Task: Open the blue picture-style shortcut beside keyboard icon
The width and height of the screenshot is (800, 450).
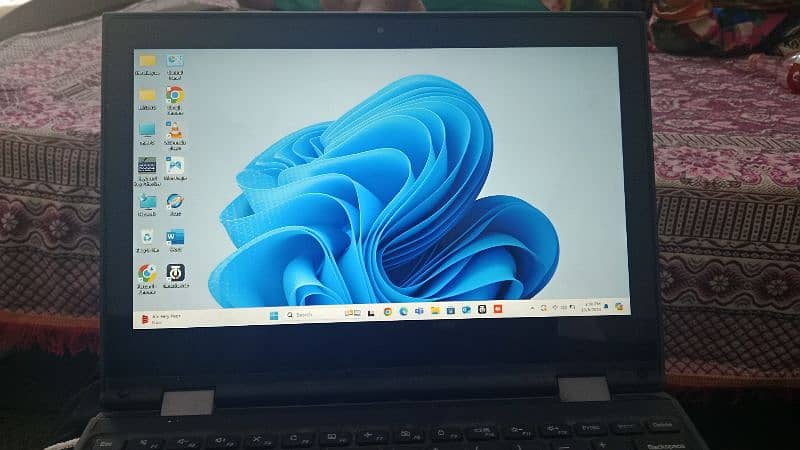Action: coord(175,168)
